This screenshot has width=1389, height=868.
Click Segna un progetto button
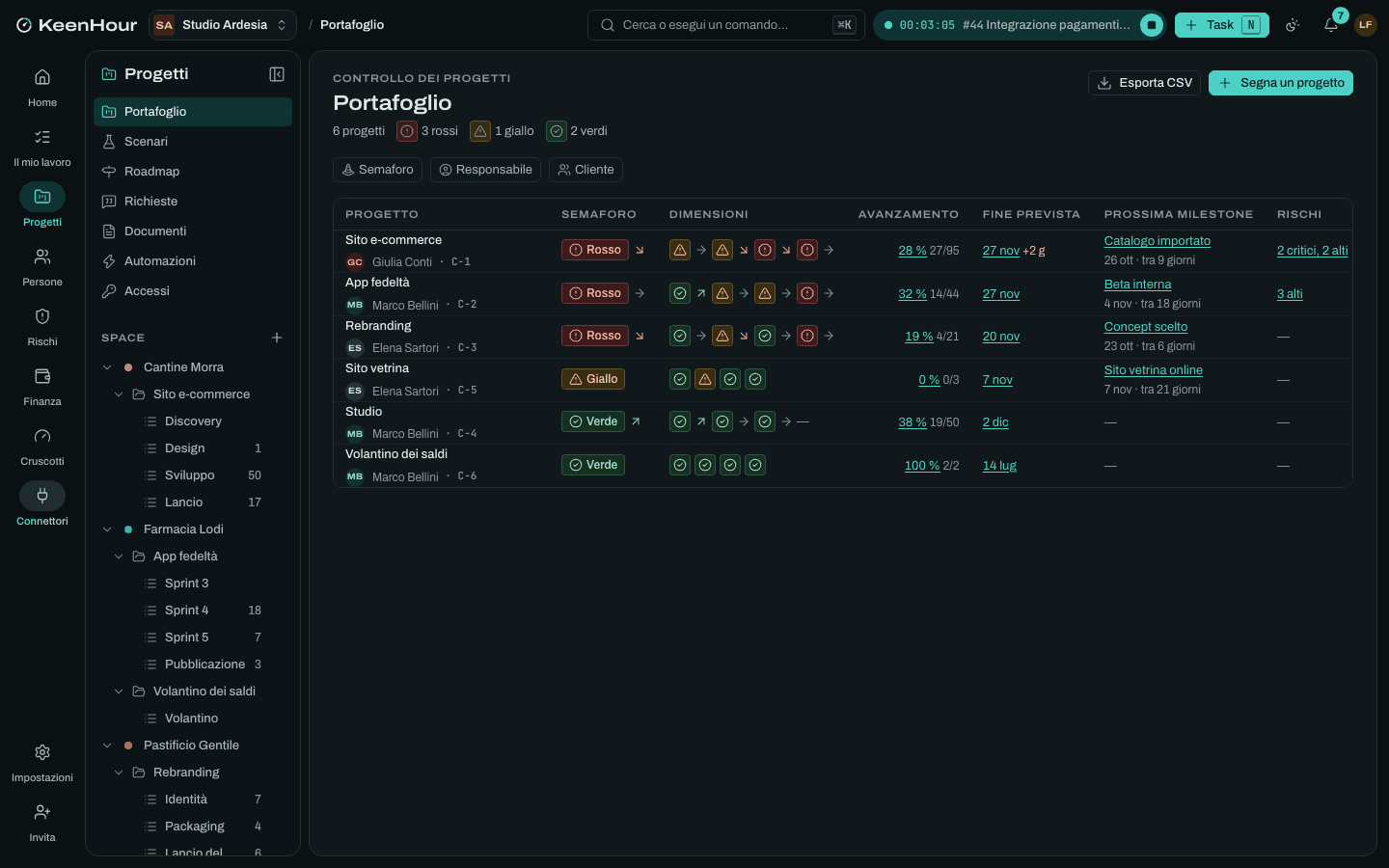1281,83
